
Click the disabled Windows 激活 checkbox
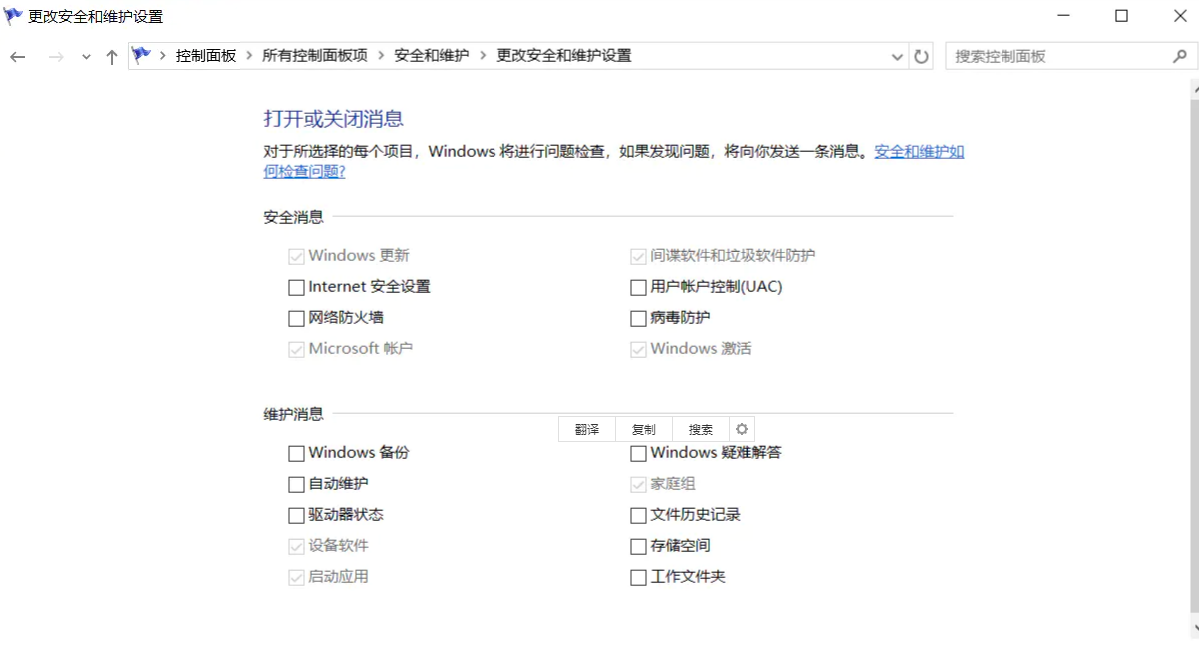point(638,349)
